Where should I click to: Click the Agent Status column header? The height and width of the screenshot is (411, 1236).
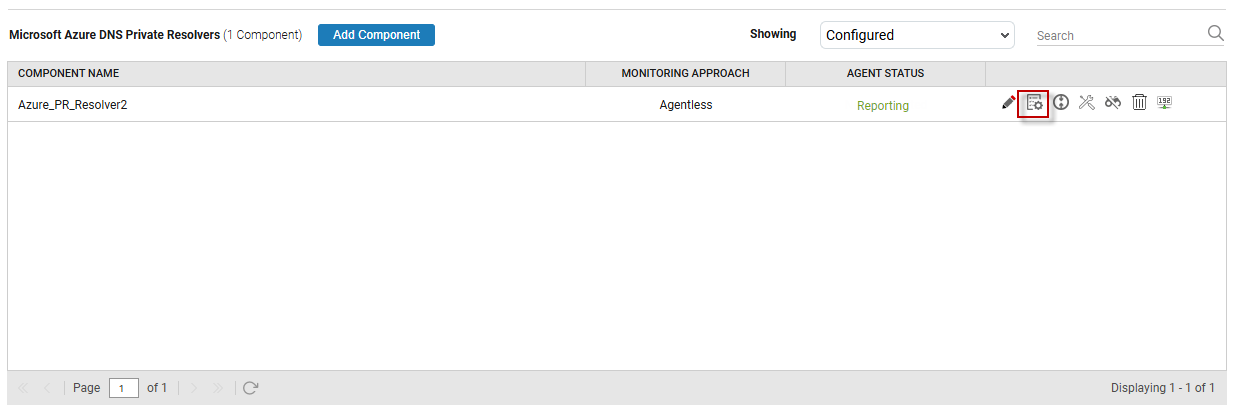tap(885, 74)
